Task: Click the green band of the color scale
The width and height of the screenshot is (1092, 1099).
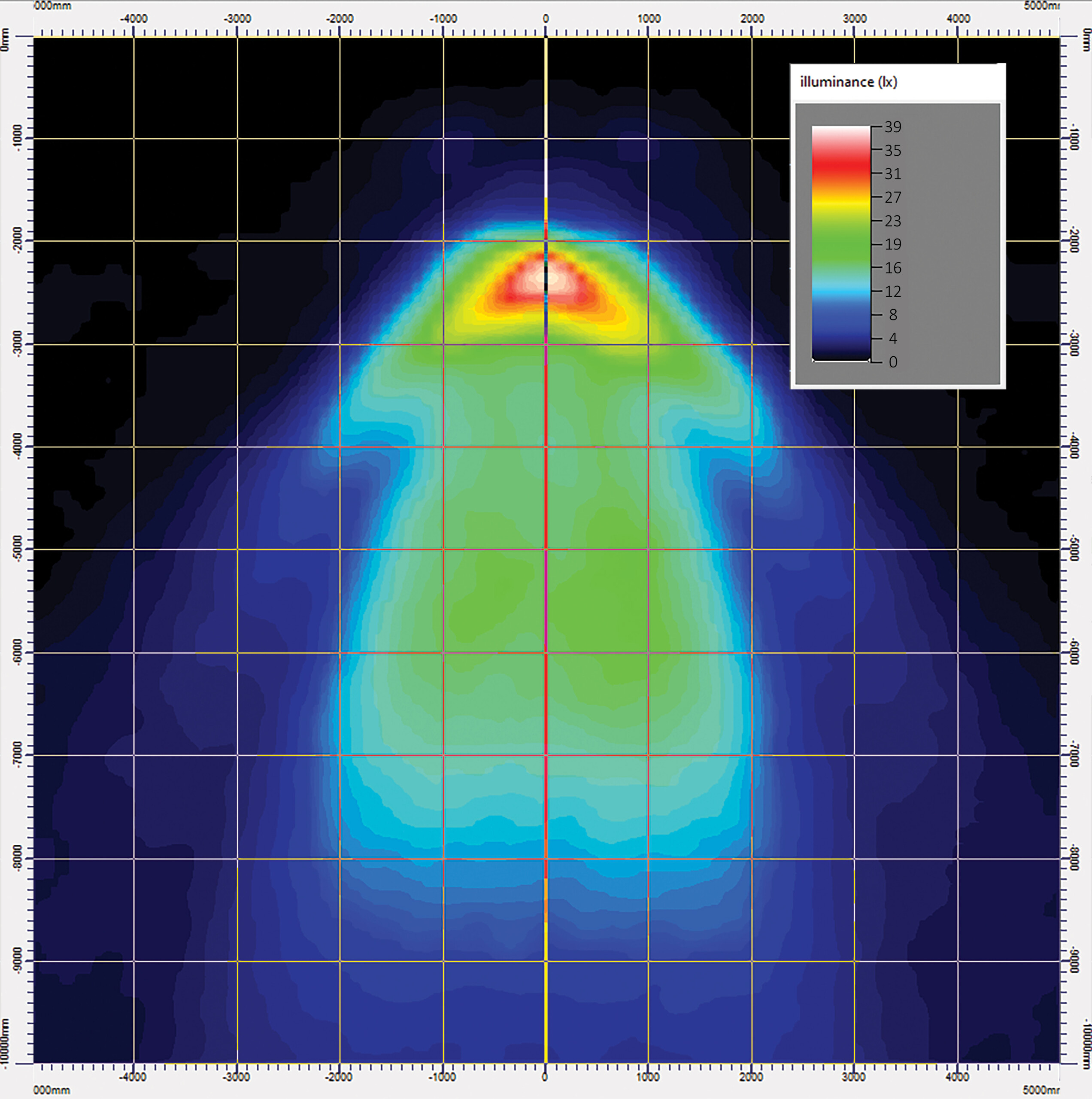Action: [840, 246]
